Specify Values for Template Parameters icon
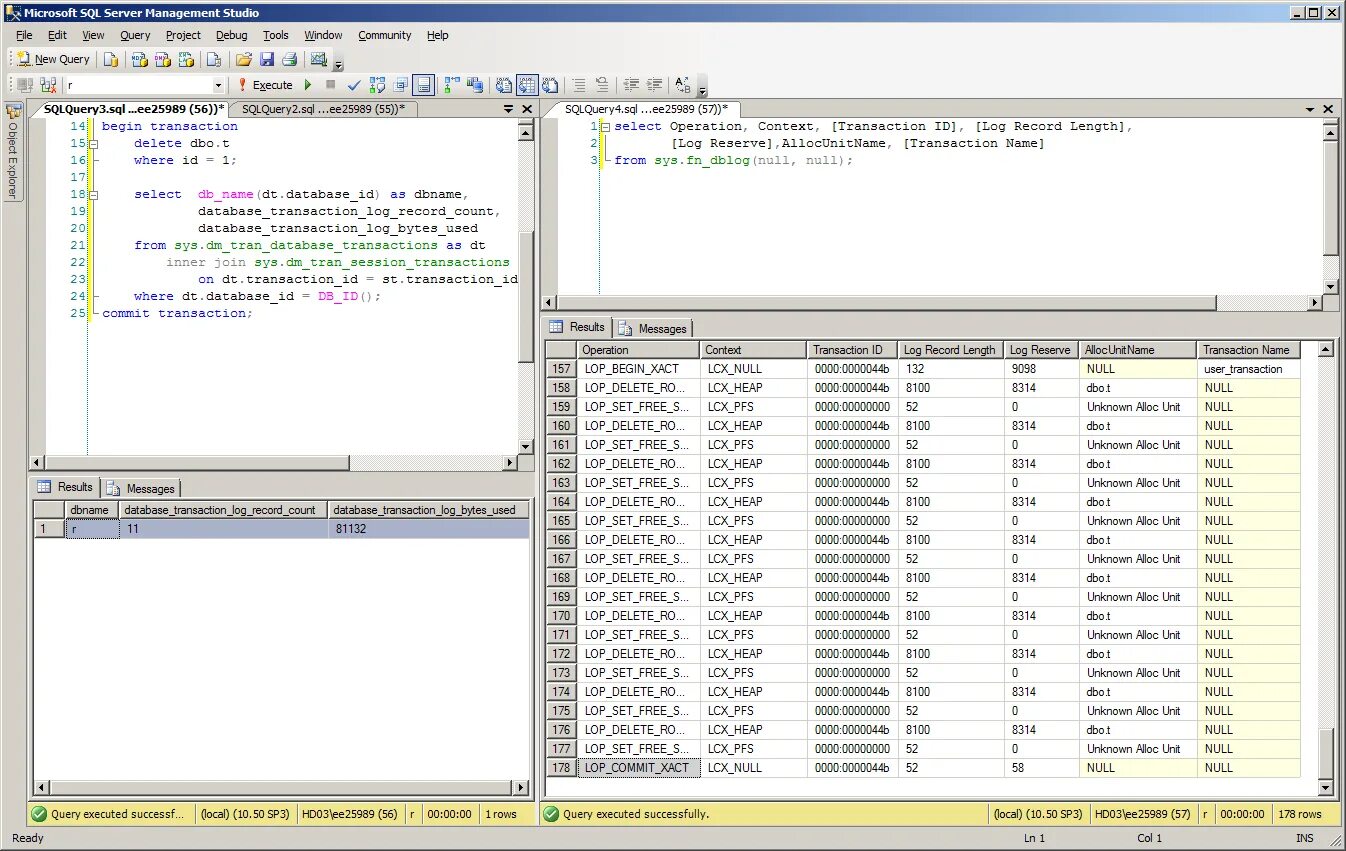The image size is (1346, 851). 684,85
